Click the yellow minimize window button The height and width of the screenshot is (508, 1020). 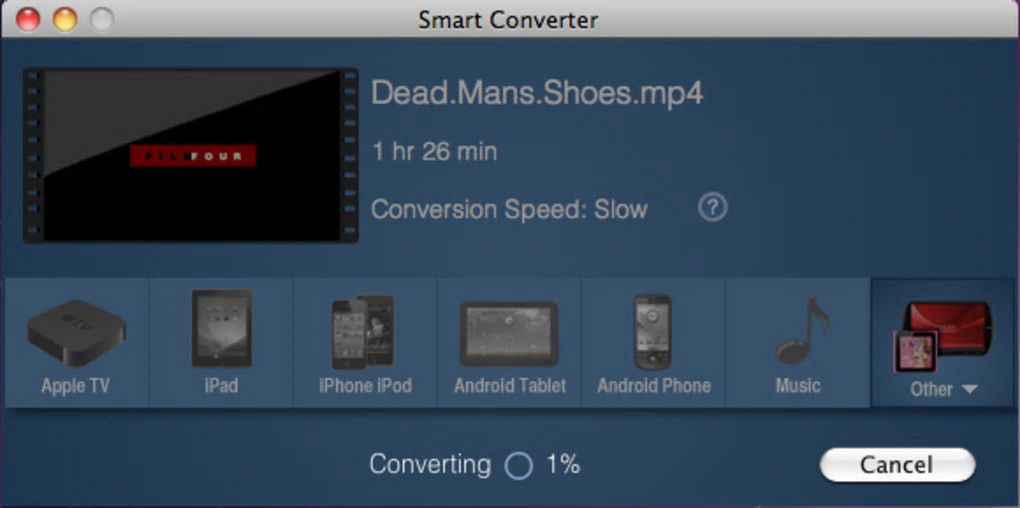[x=65, y=20]
